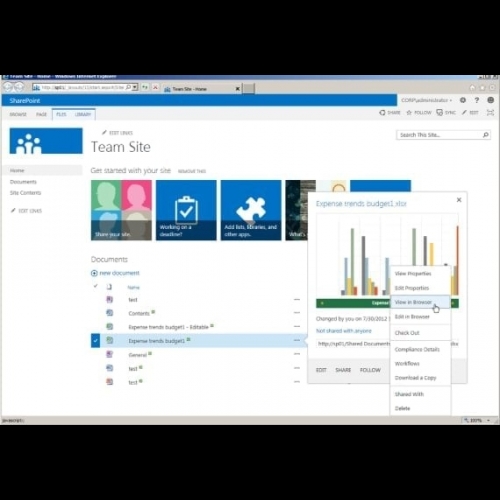The image size is (500, 500).
Task: Open ellipsis menu for the Contents document
Action: [297, 313]
